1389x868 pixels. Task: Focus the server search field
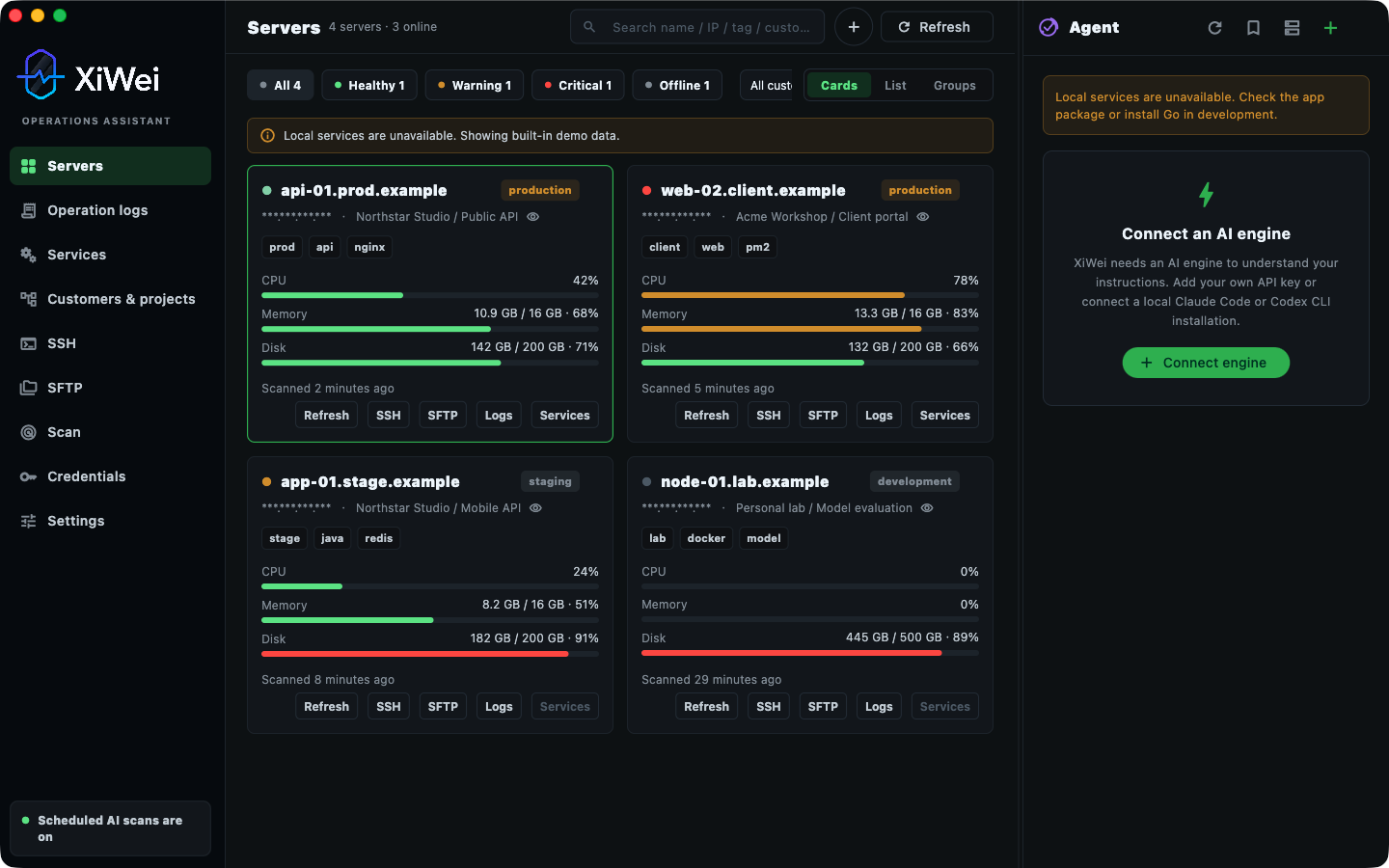[x=697, y=27]
